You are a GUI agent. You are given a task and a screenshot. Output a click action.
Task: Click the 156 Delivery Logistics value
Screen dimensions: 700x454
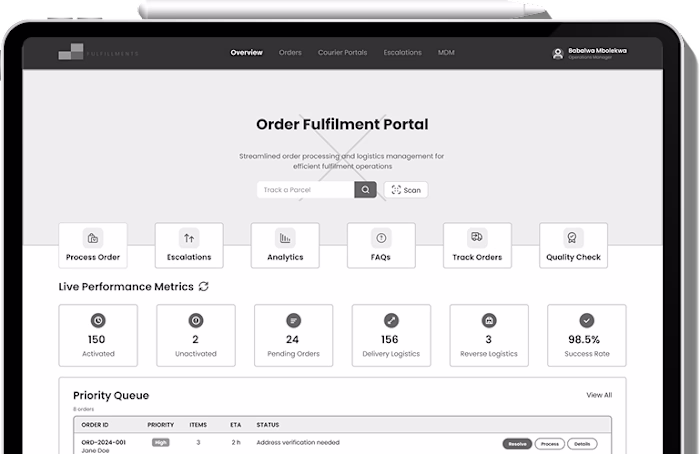coord(390,339)
